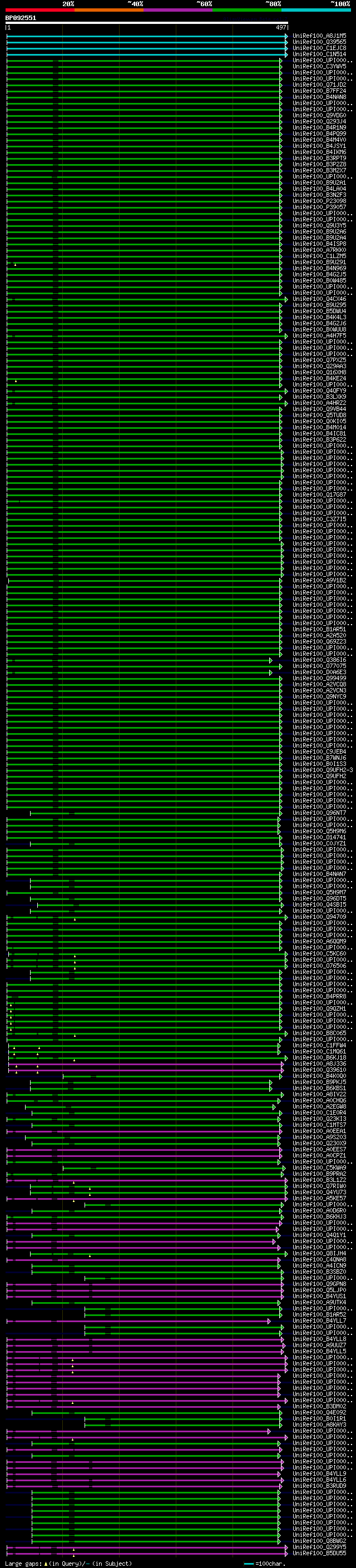Select the cyan alignment bar for UniRef100_A8J1M5
The height and width of the screenshot is (1568, 356).
[x=147, y=37]
